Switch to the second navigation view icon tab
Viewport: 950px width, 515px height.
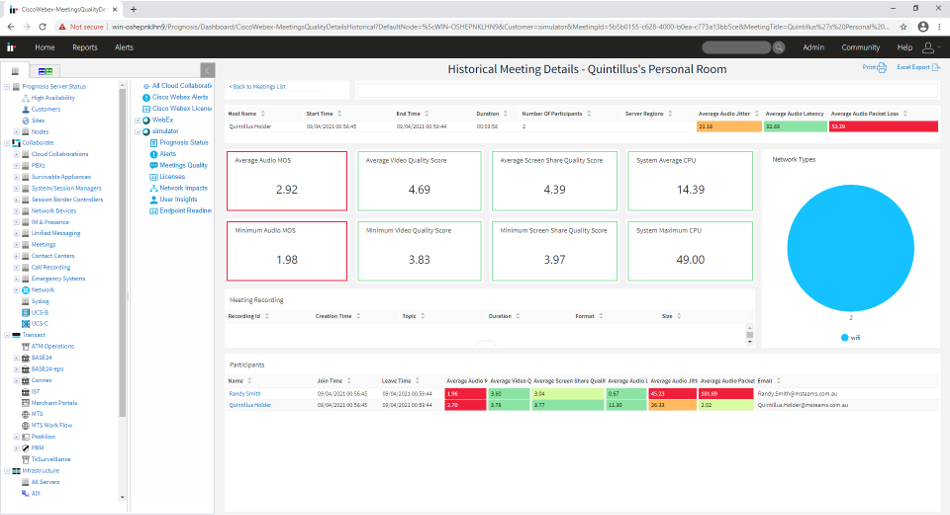pos(46,71)
